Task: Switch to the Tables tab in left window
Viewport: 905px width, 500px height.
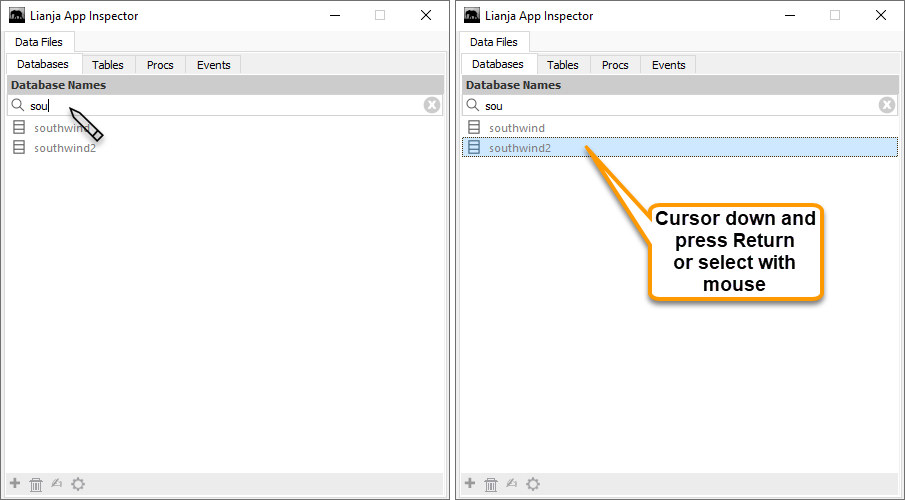Action: click(x=108, y=65)
